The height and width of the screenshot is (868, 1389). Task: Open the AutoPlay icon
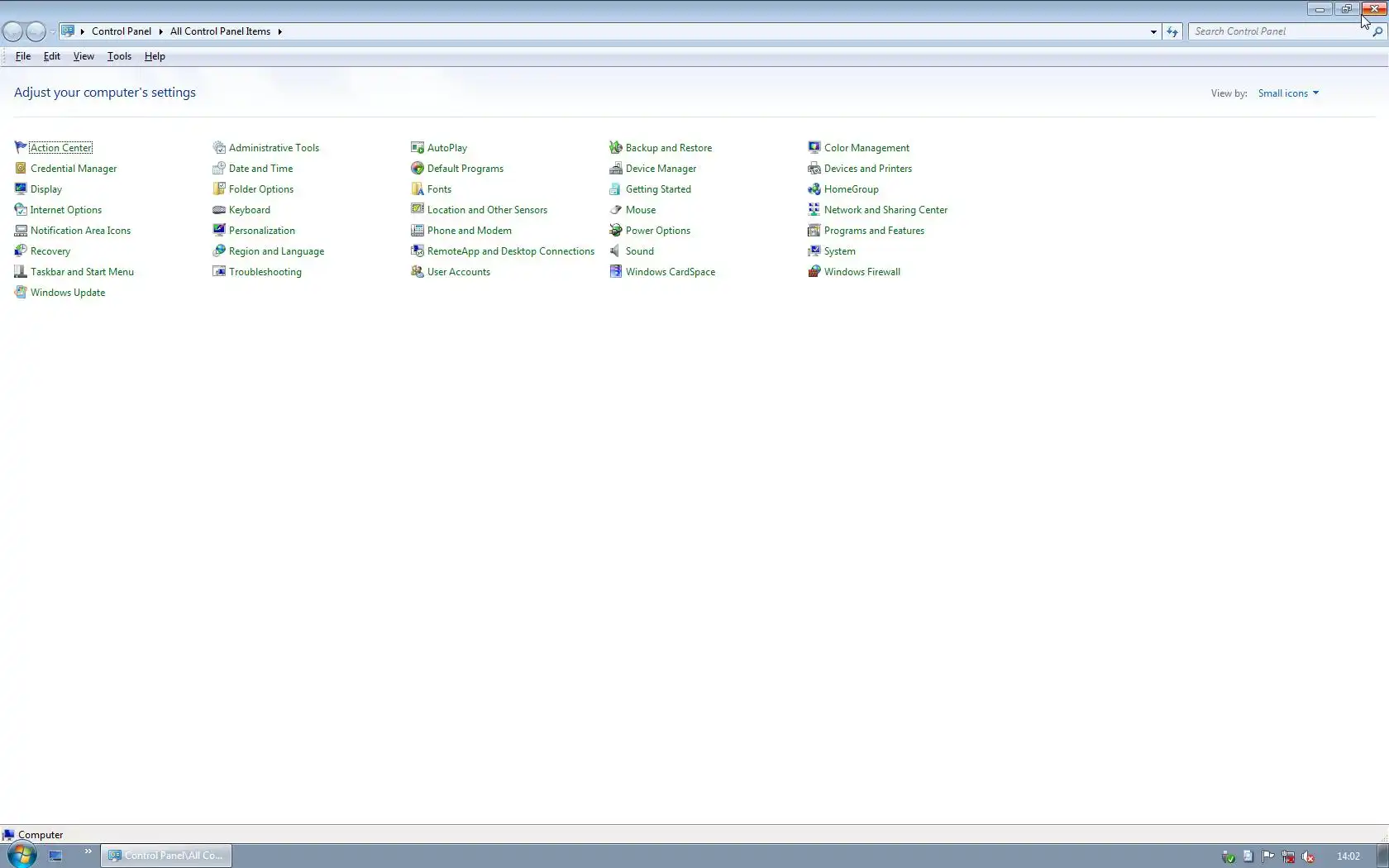click(x=418, y=147)
